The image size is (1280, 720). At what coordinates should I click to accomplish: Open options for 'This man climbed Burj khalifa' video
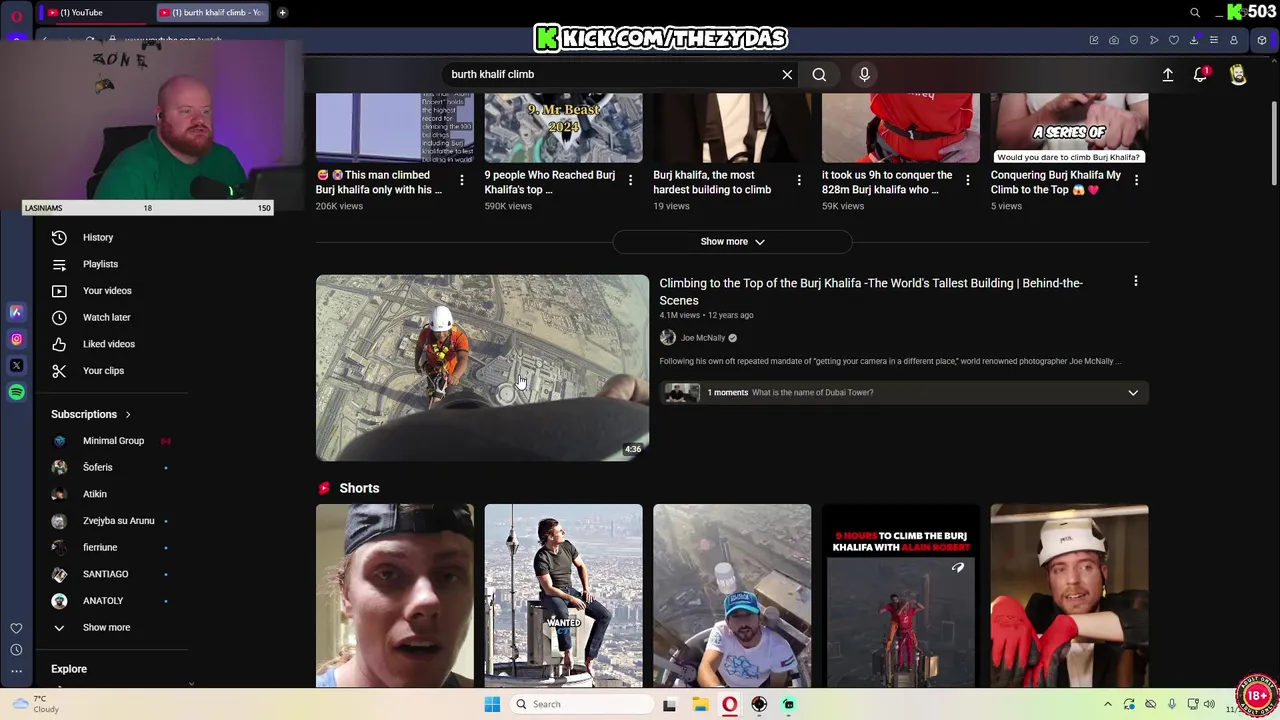(x=462, y=180)
